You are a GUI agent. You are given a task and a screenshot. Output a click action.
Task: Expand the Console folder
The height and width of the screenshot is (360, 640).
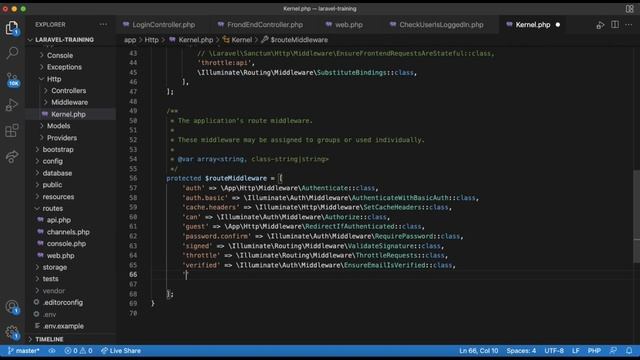point(60,55)
